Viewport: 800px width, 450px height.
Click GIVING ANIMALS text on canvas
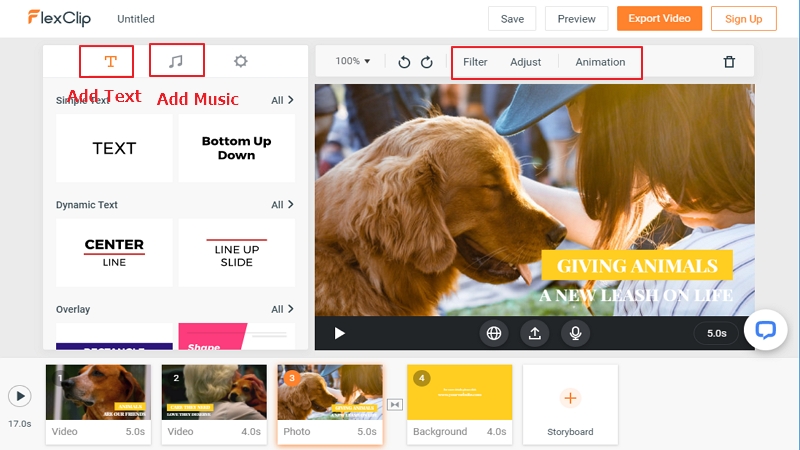click(637, 265)
